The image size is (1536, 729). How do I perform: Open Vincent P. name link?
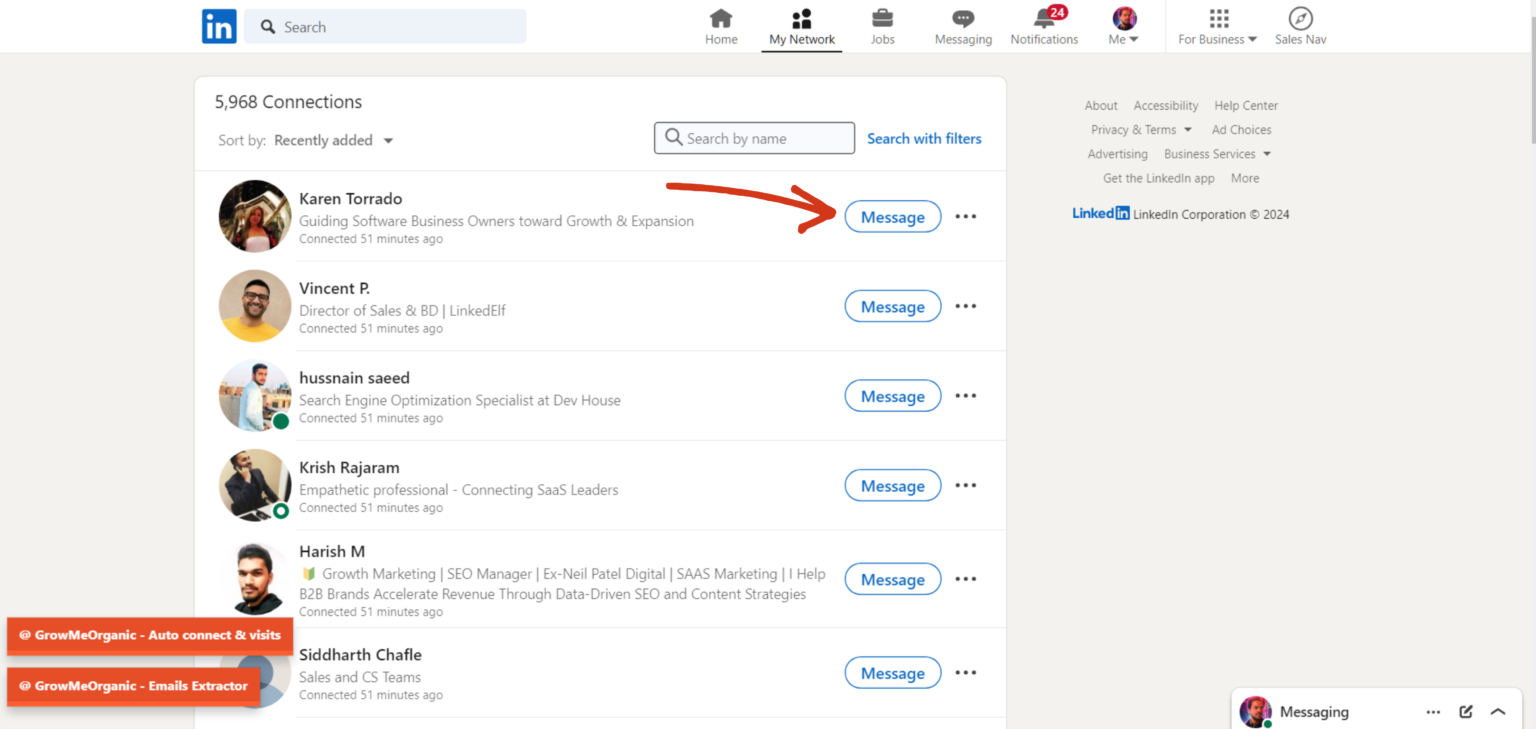click(x=334, y=288)
